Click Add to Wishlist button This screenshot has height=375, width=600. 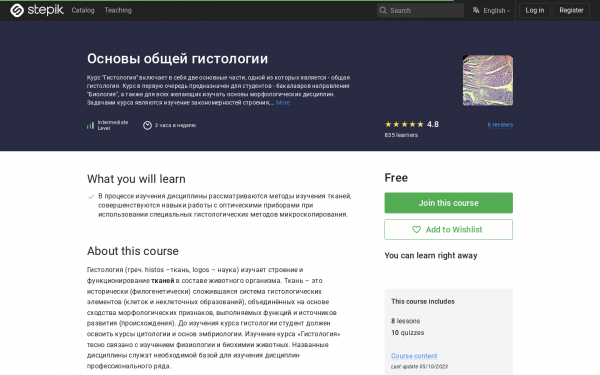[x=448, y=230]
